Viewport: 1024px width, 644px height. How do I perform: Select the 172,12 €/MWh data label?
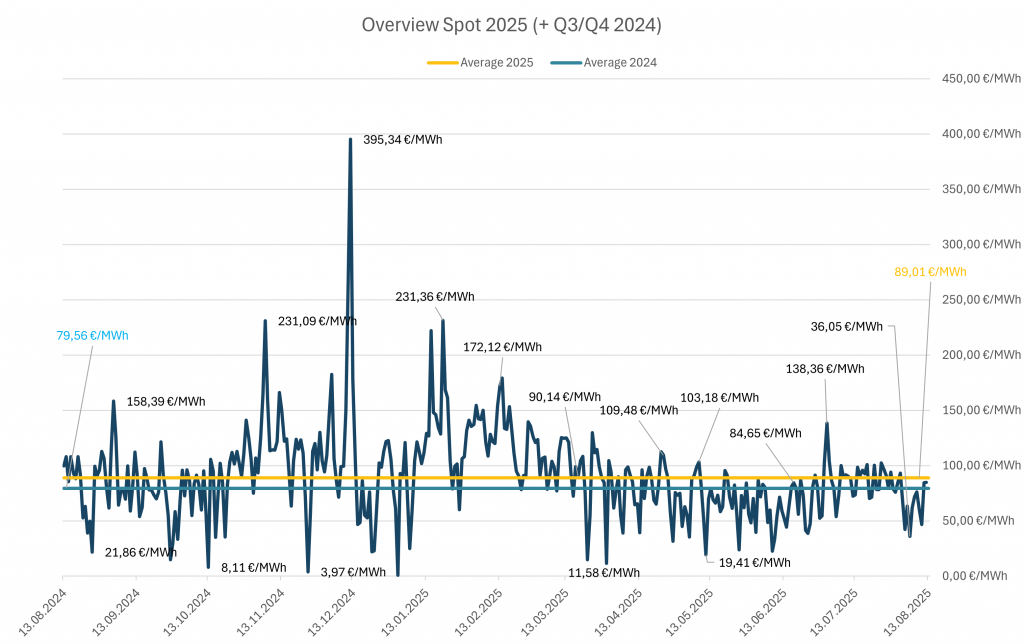click(x=502, y=347)
